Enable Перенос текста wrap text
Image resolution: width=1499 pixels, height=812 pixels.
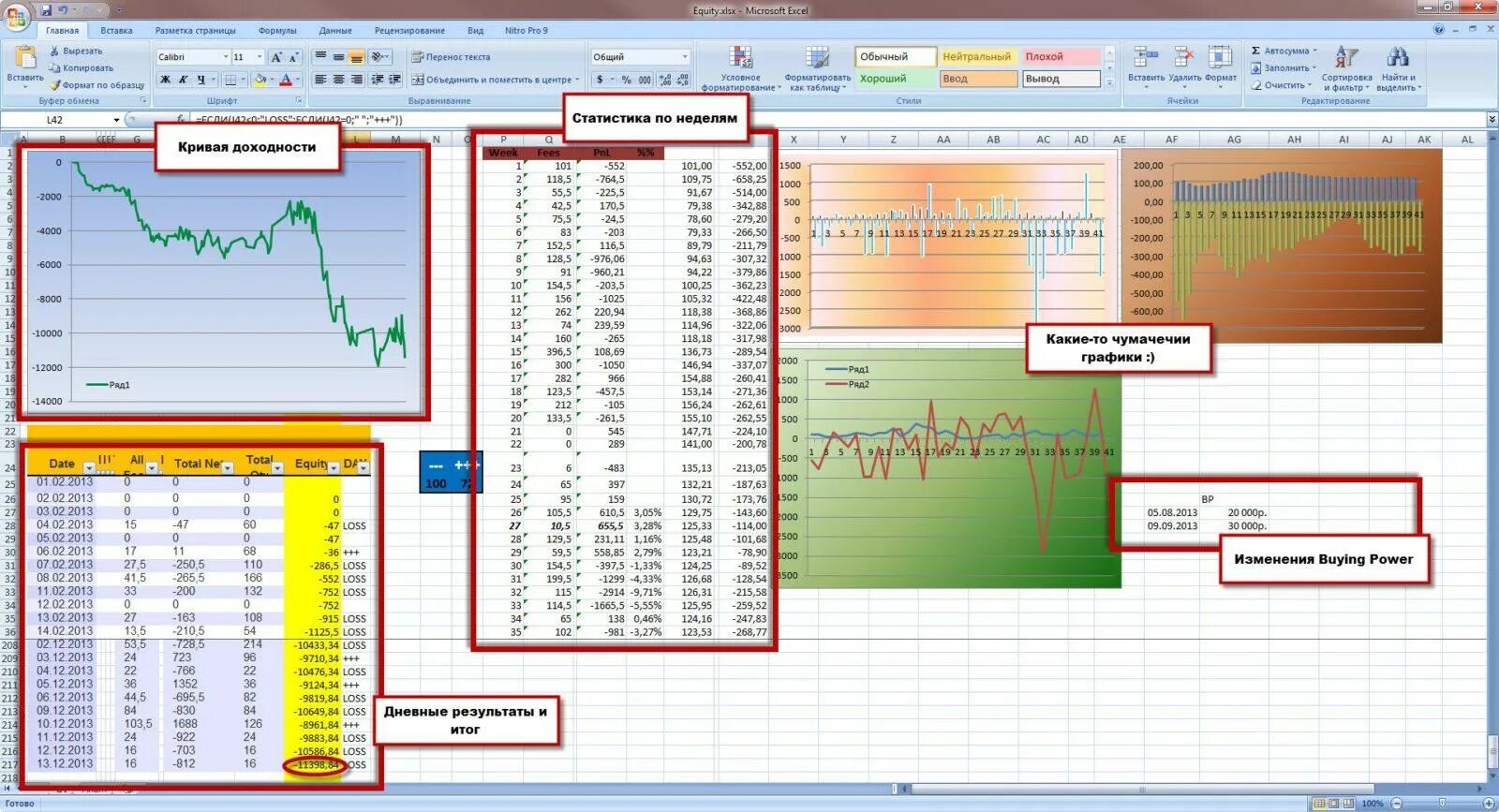coord(451,57)
